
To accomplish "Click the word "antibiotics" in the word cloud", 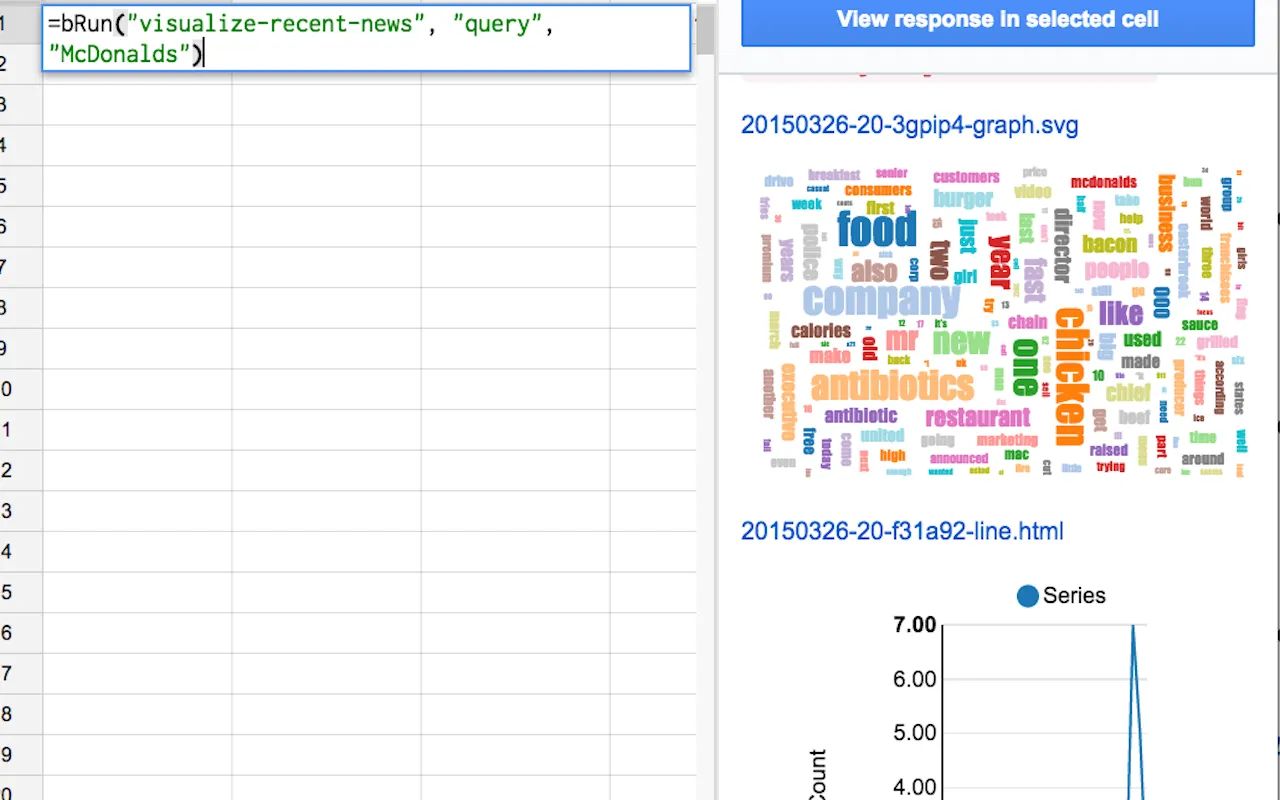I will pyautogui.click(x=892, y=386).
